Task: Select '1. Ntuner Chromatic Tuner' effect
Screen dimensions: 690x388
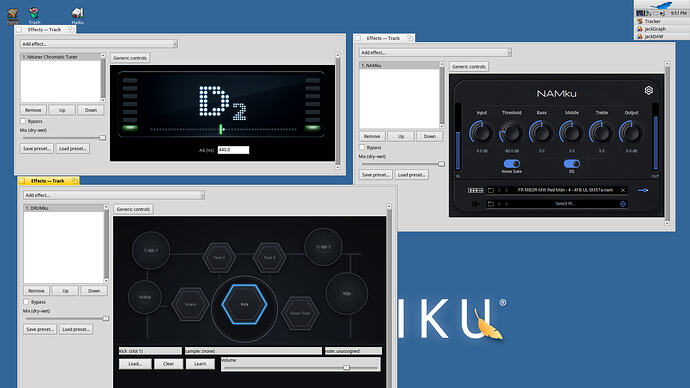Action: click(61, 57)
